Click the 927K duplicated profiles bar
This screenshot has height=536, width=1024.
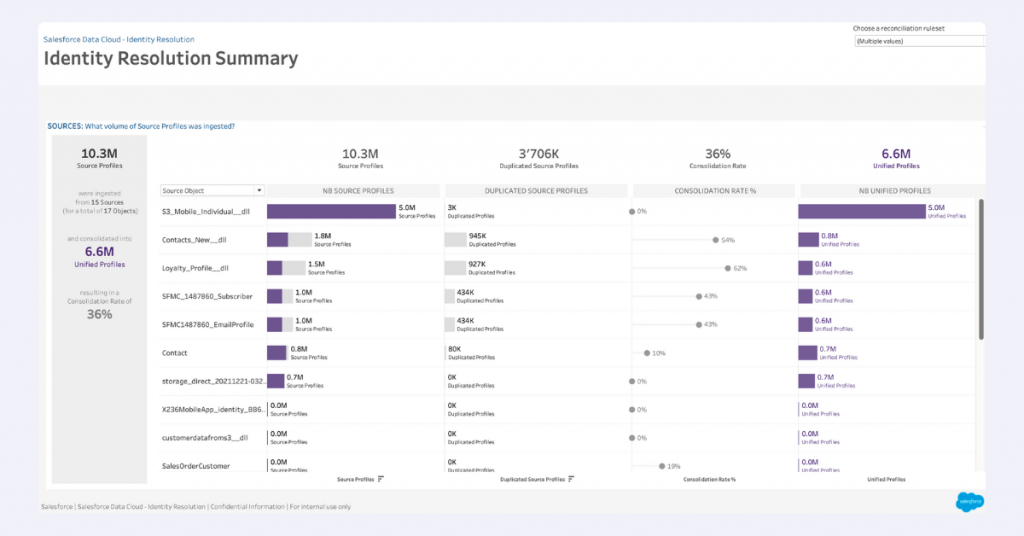pos(455,268)
